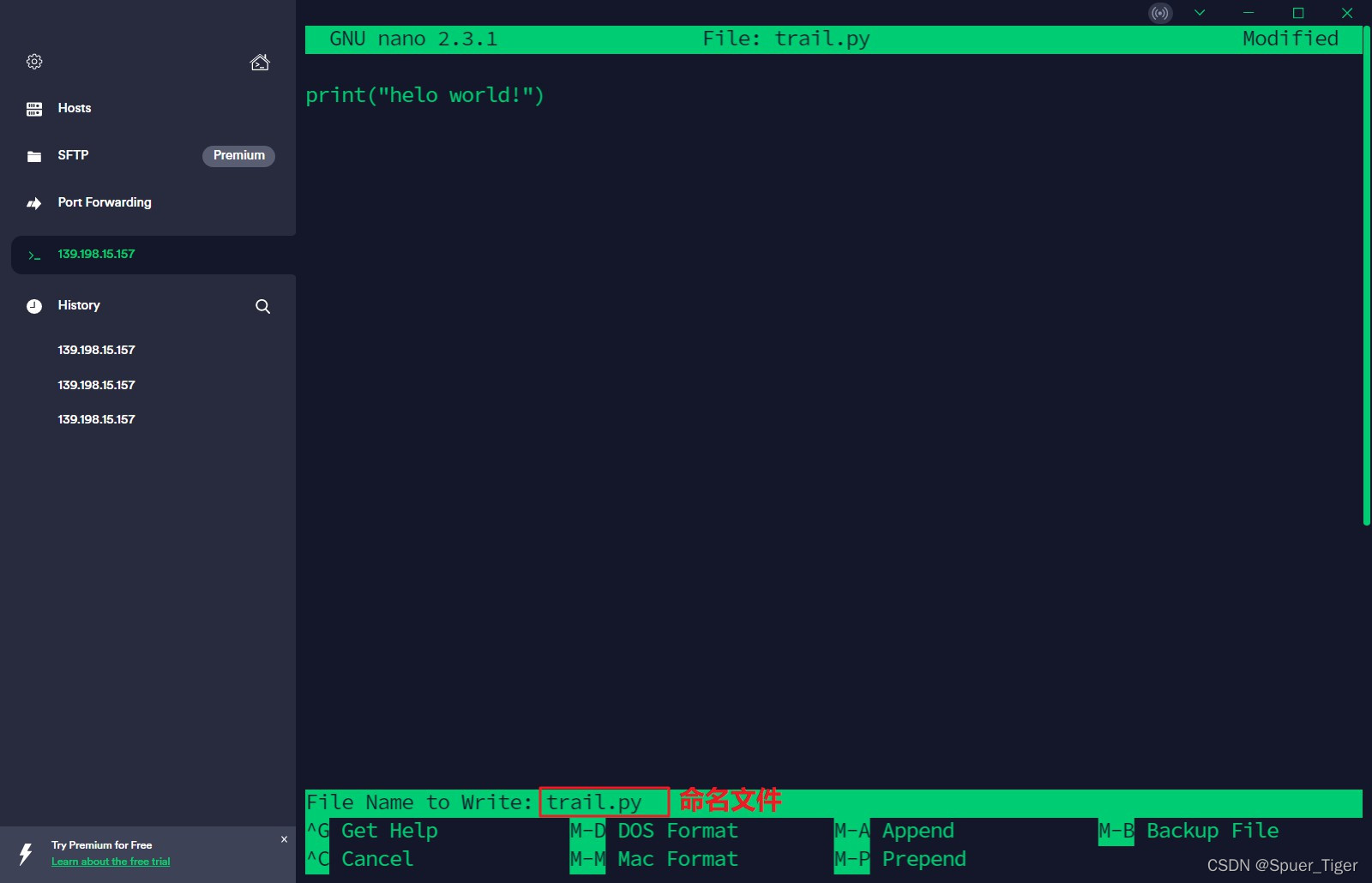Close the Termius window
This screenshot has width=1372, height=883.
coord(1347,13)
